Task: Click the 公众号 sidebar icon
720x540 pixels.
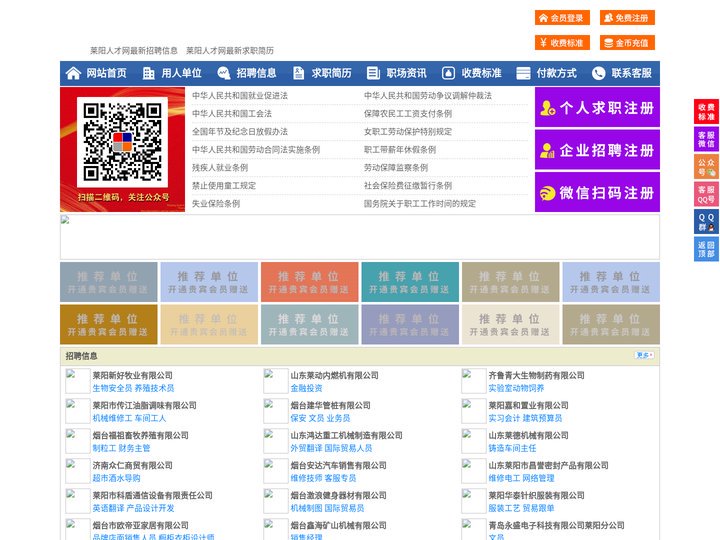Action: click(x=706, y=167)
